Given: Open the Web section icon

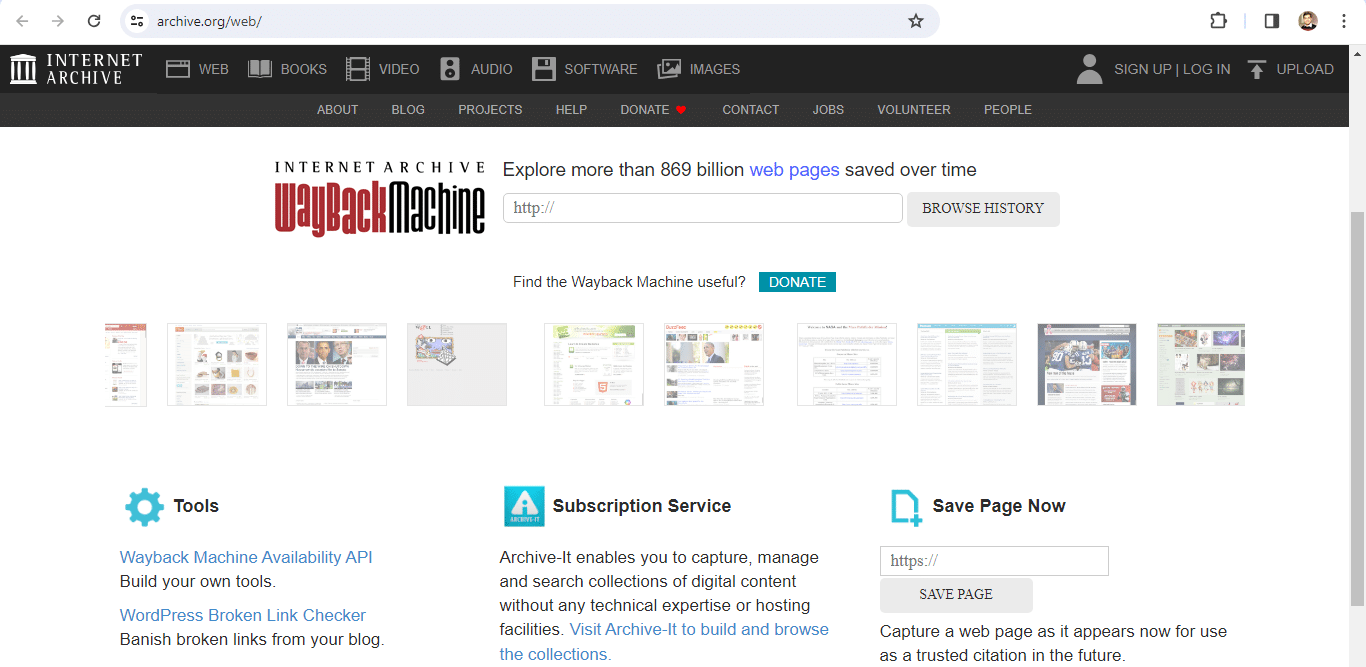Looking at the screenshot, I should click(178, 69).
